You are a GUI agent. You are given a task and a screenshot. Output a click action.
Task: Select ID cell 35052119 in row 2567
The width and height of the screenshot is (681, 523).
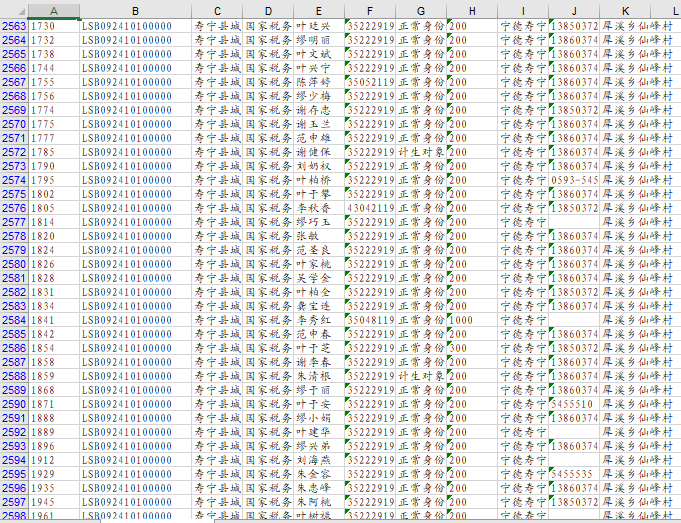click(370, 82)
